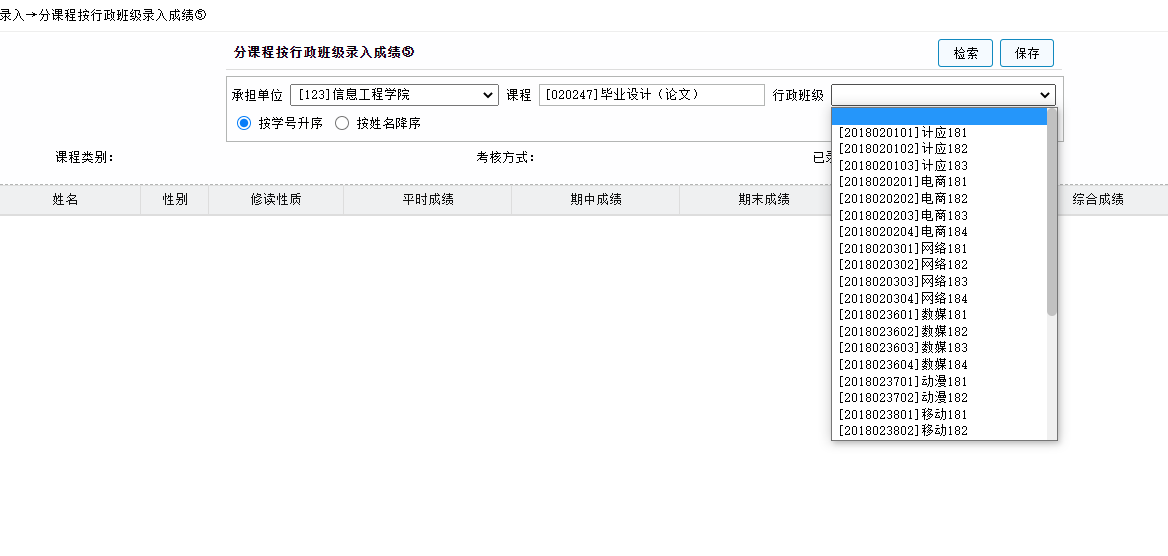Choose [2018023601]数媒181 class

click(x=903, y=315)
